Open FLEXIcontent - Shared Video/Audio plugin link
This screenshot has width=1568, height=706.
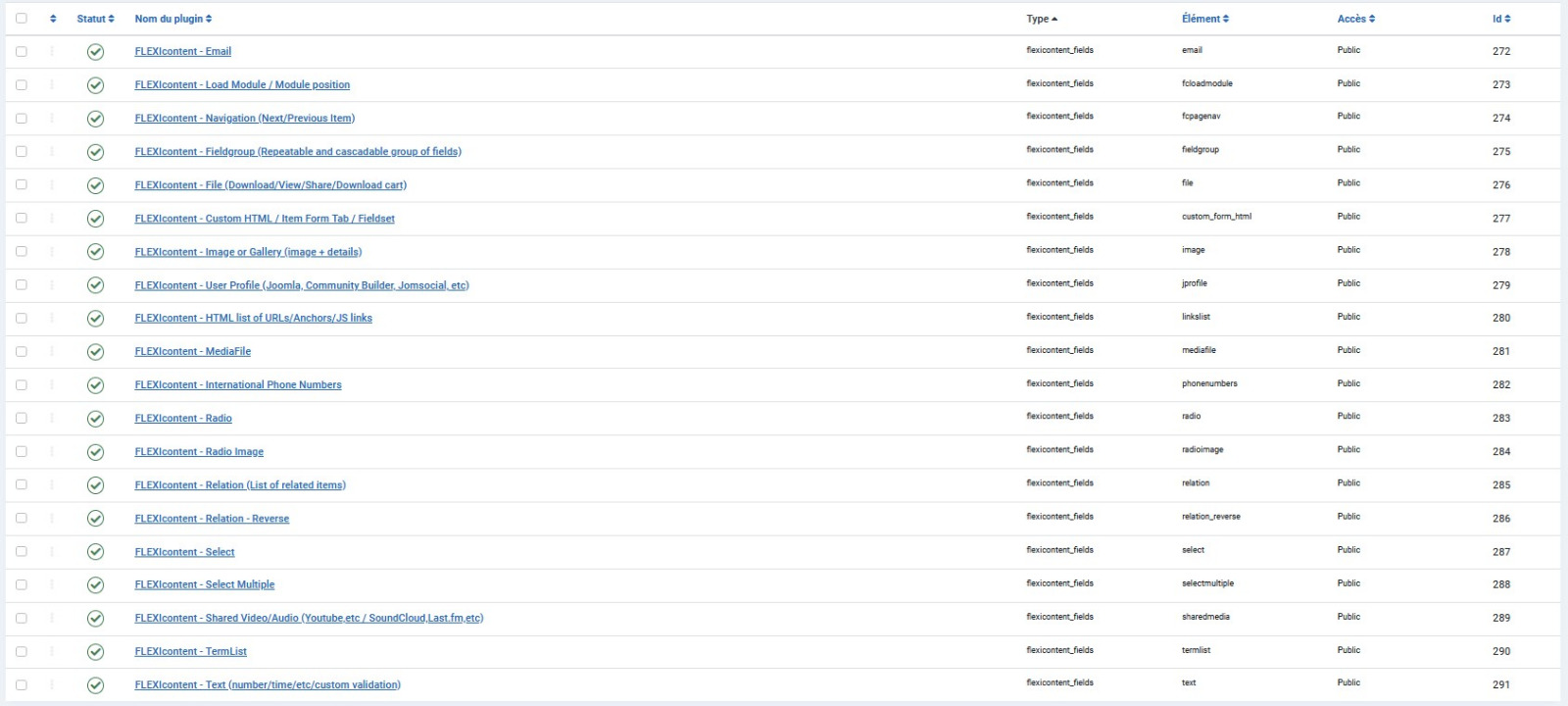pyautogui.click(x=309, y=618)
